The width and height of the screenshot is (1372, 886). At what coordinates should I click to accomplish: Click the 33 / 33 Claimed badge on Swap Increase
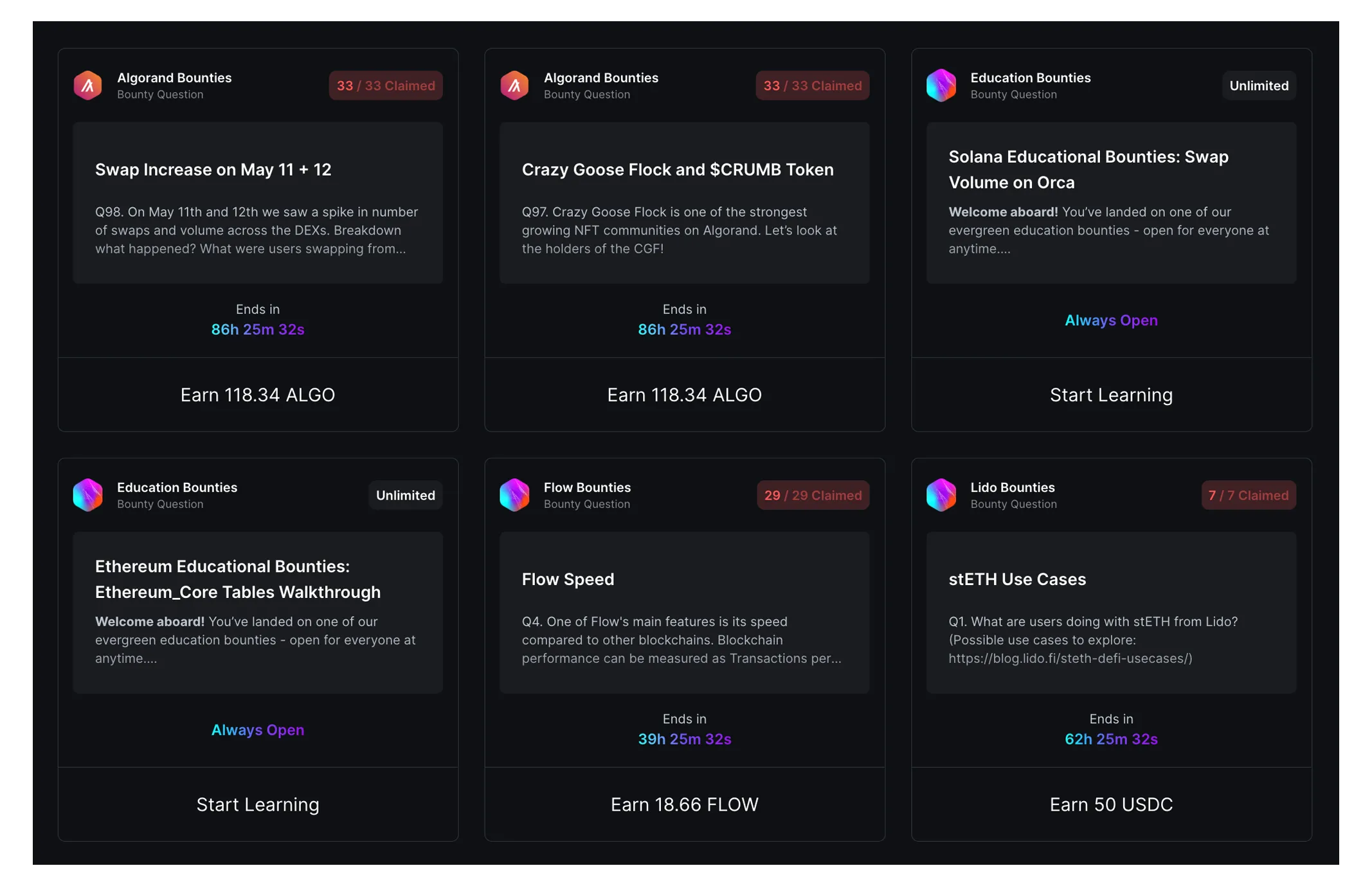tap(386, 86)
